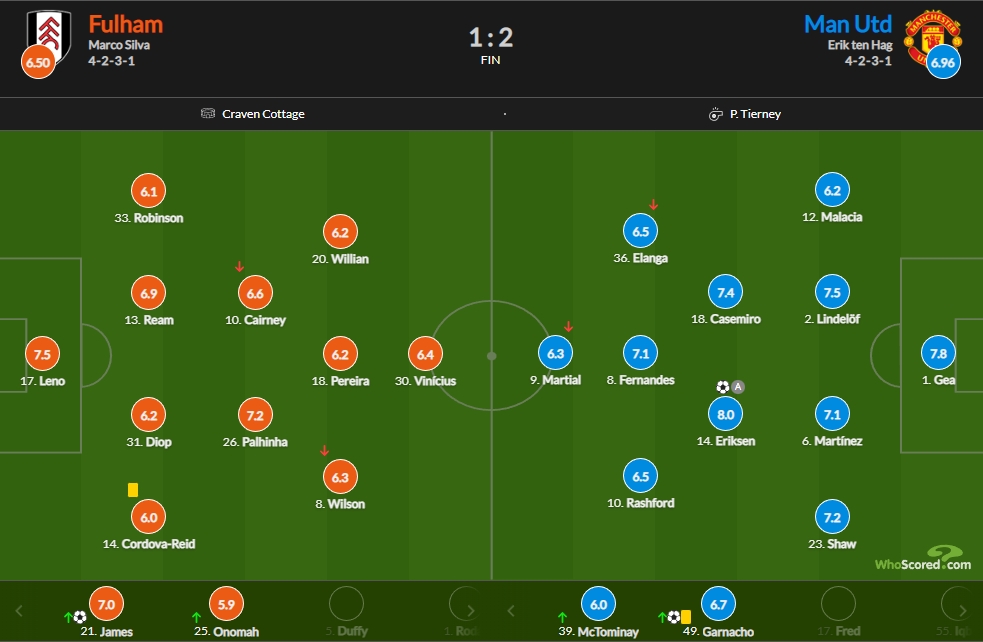Show next Fulham substitutes with right chevron

(x=470, y=611)
